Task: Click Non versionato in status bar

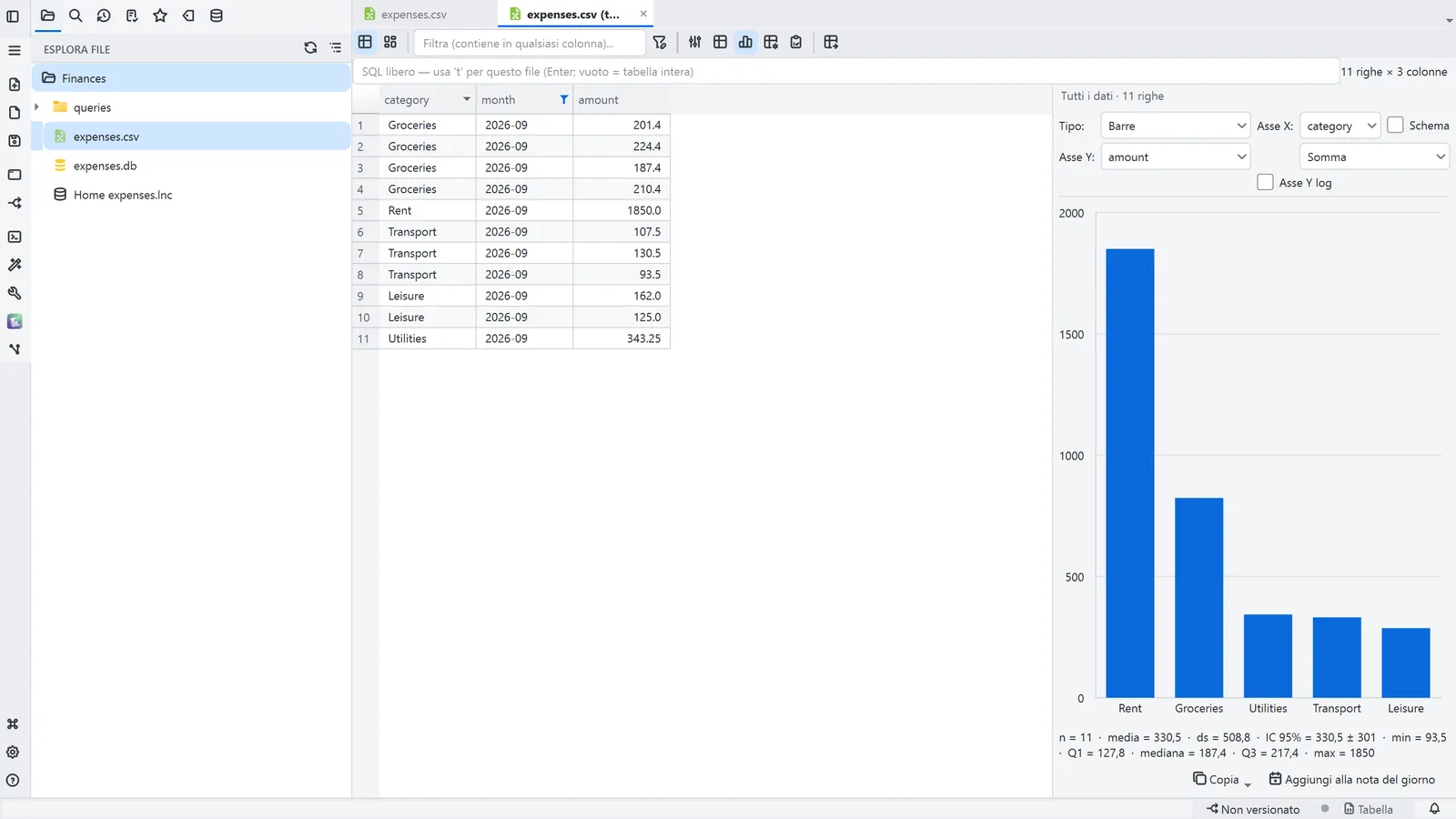Action: pyautogui.click(x=1253, y=809)
